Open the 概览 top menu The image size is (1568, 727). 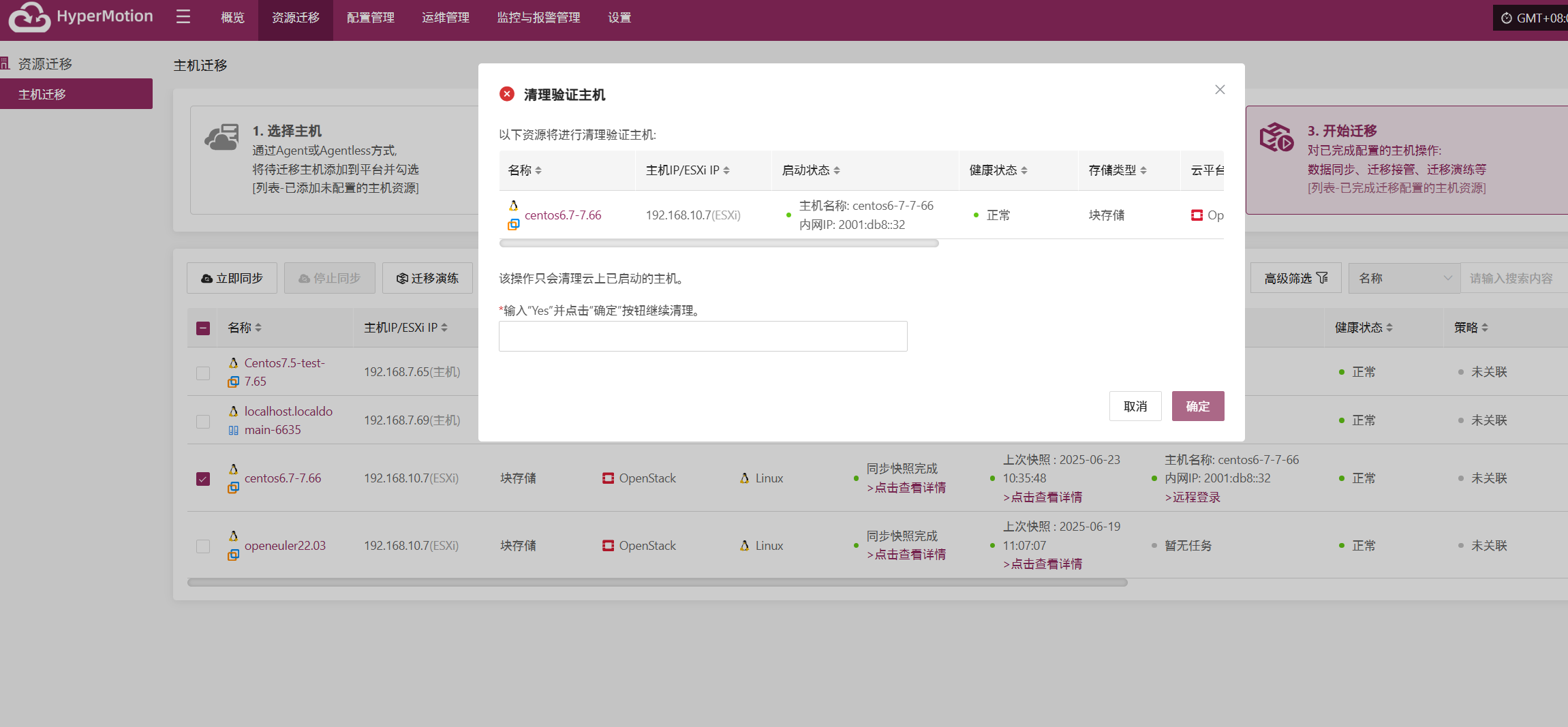[232, 18]
